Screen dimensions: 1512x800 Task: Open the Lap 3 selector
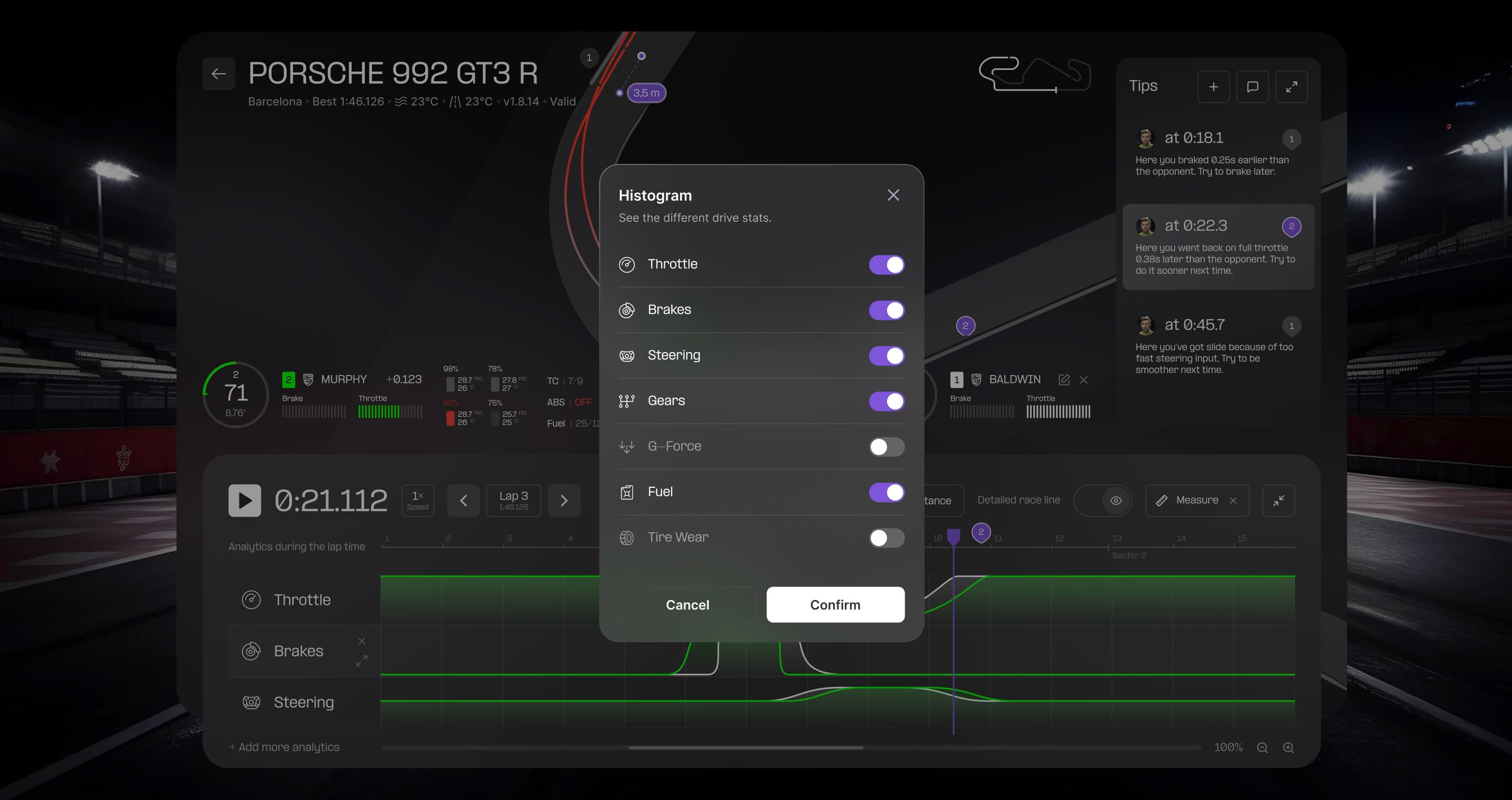(x=514, y=501)
